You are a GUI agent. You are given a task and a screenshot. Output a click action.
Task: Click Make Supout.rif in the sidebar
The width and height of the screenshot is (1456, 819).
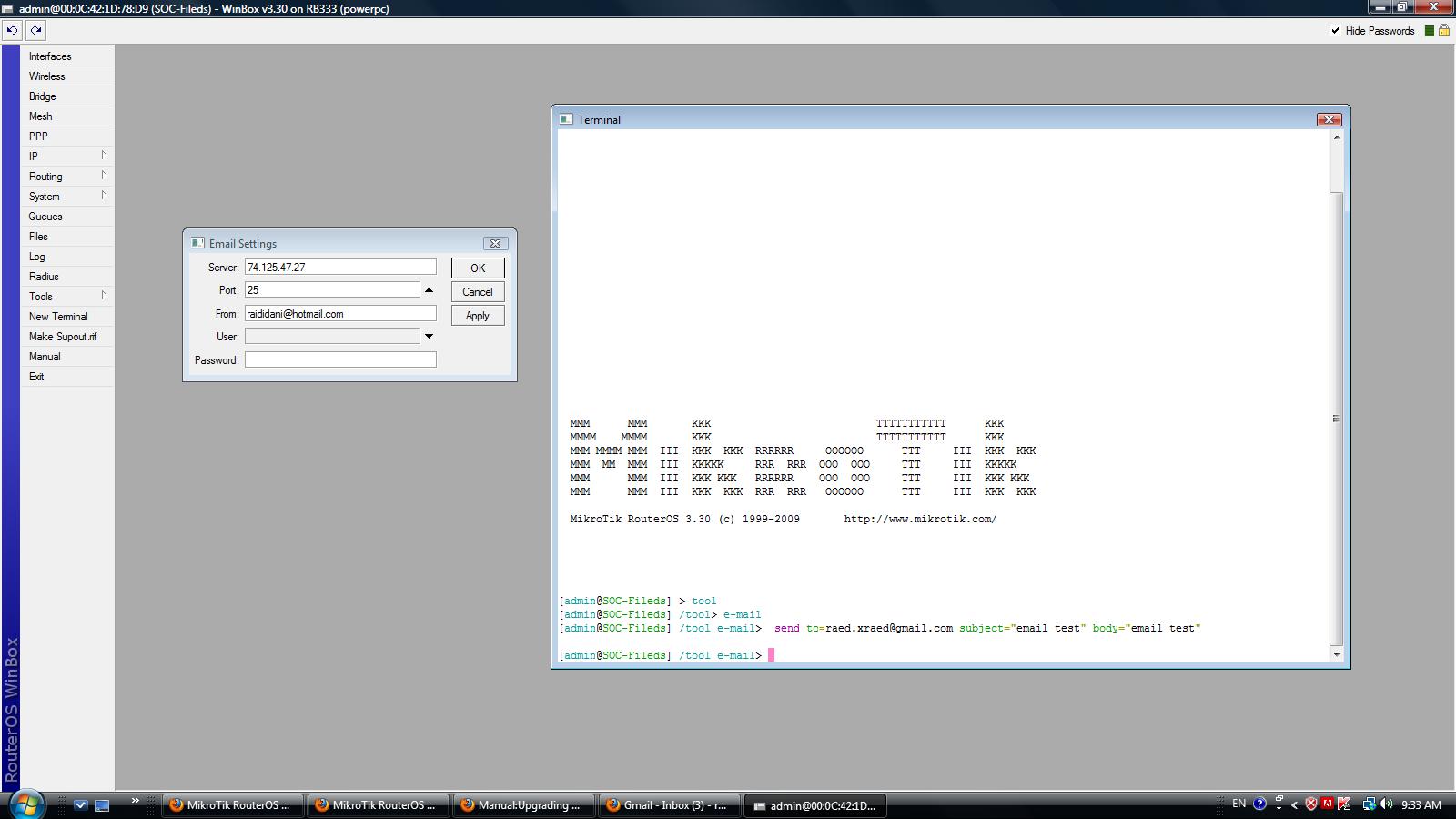point(67,337)
